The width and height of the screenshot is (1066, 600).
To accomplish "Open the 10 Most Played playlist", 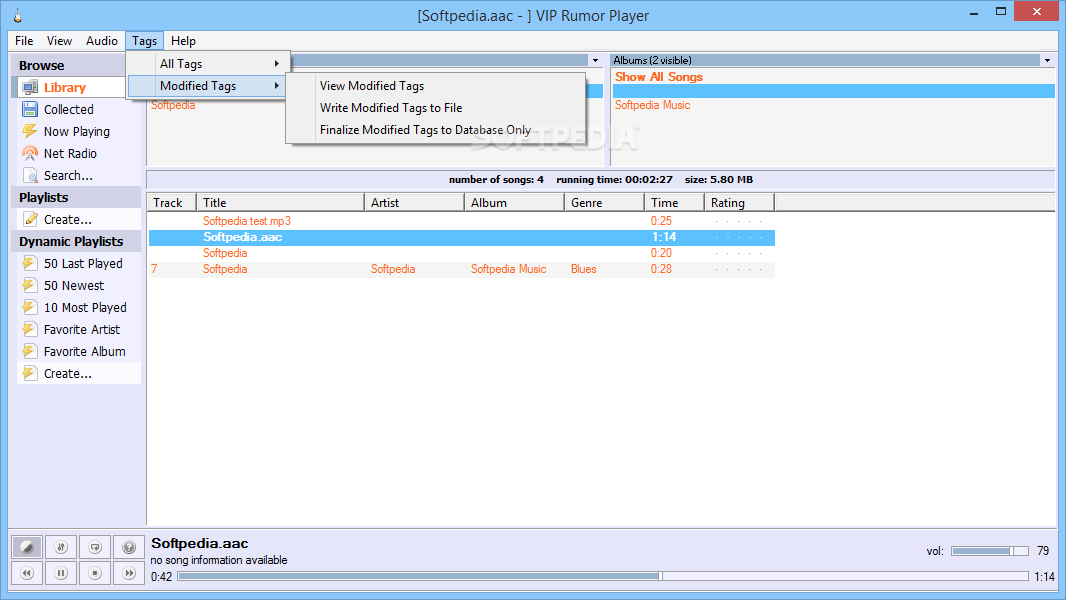I will [85, 307].
